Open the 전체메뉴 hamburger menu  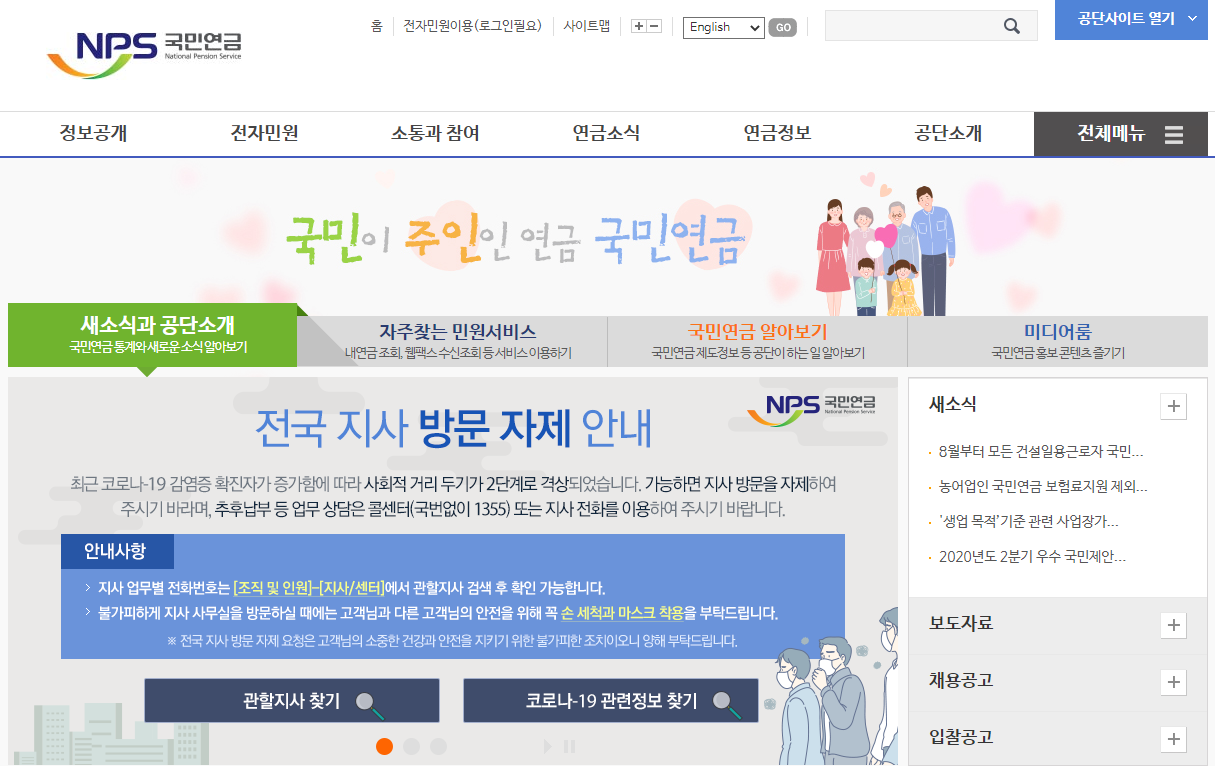(x=1121, y=134)
